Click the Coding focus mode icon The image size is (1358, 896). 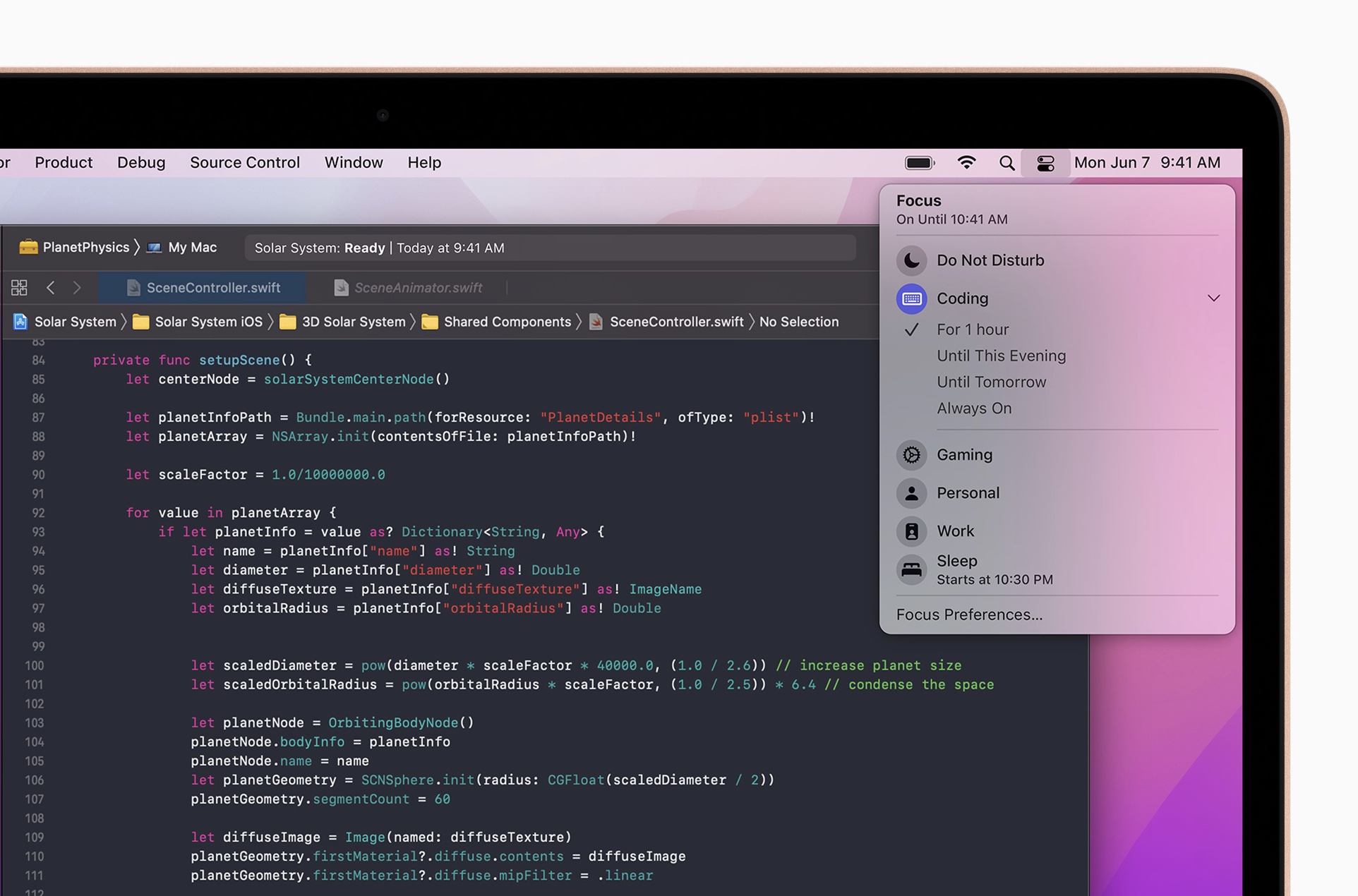pos(911,297)
